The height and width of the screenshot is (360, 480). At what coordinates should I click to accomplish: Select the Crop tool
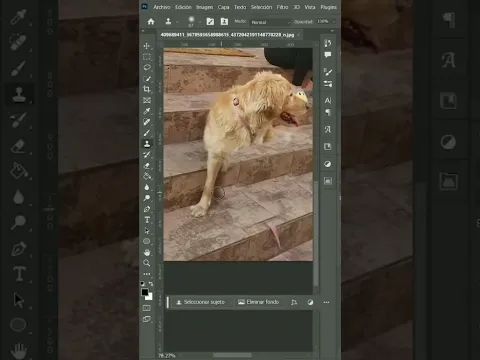pyautogui.click(x=147, y=89)
